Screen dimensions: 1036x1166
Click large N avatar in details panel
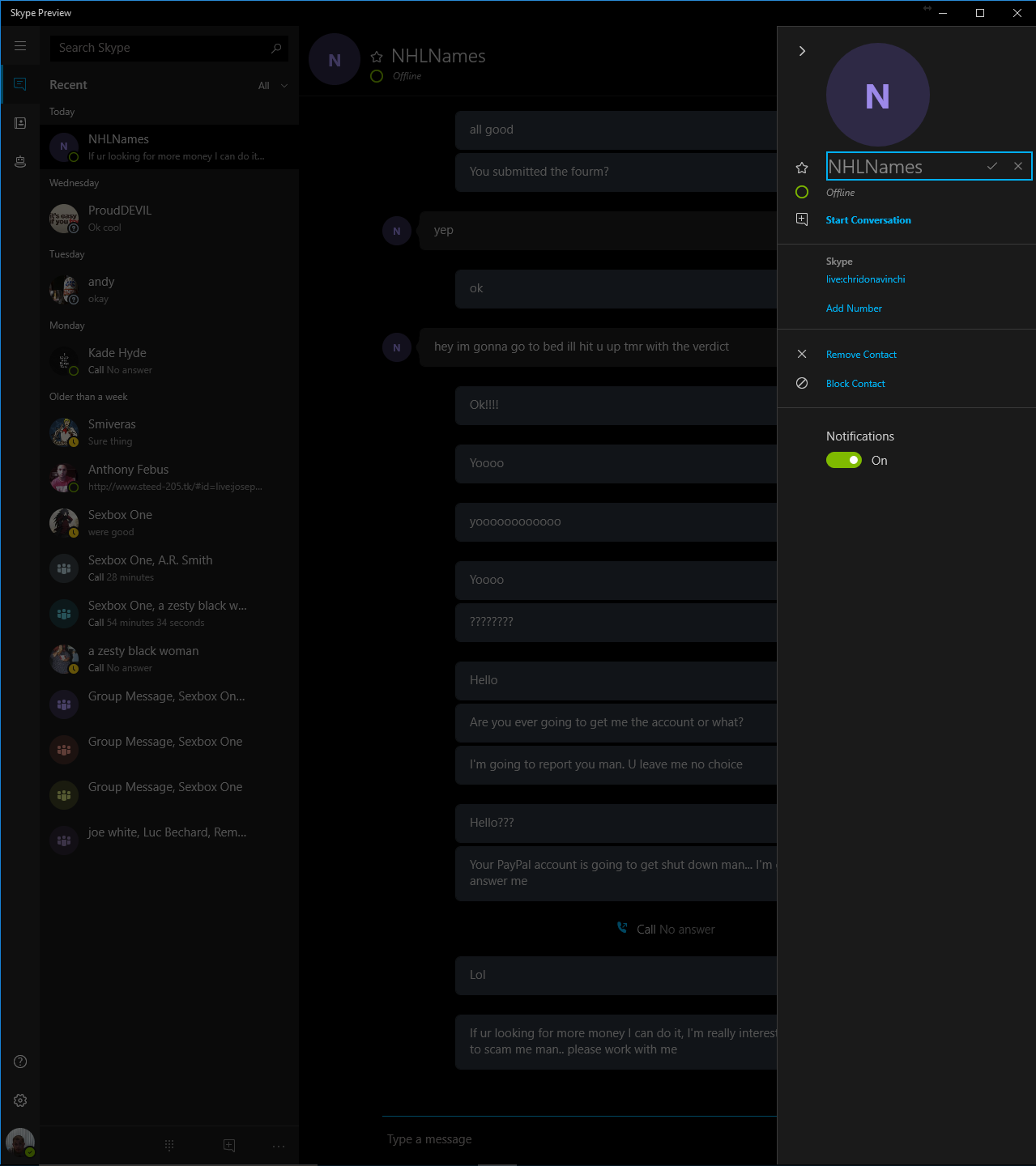click(877, 95)
